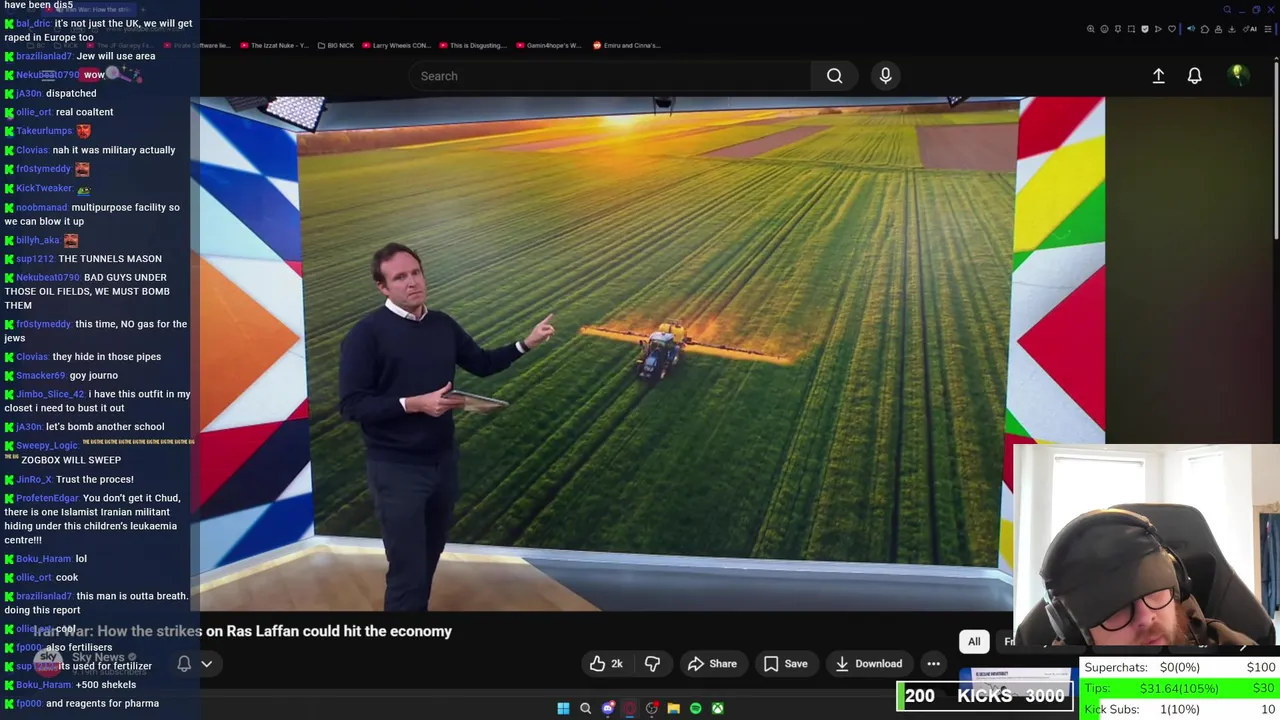Screen dimensions: 1280x720
Task: Open browser downloads arrow icon
Action: coord(1232,29)
